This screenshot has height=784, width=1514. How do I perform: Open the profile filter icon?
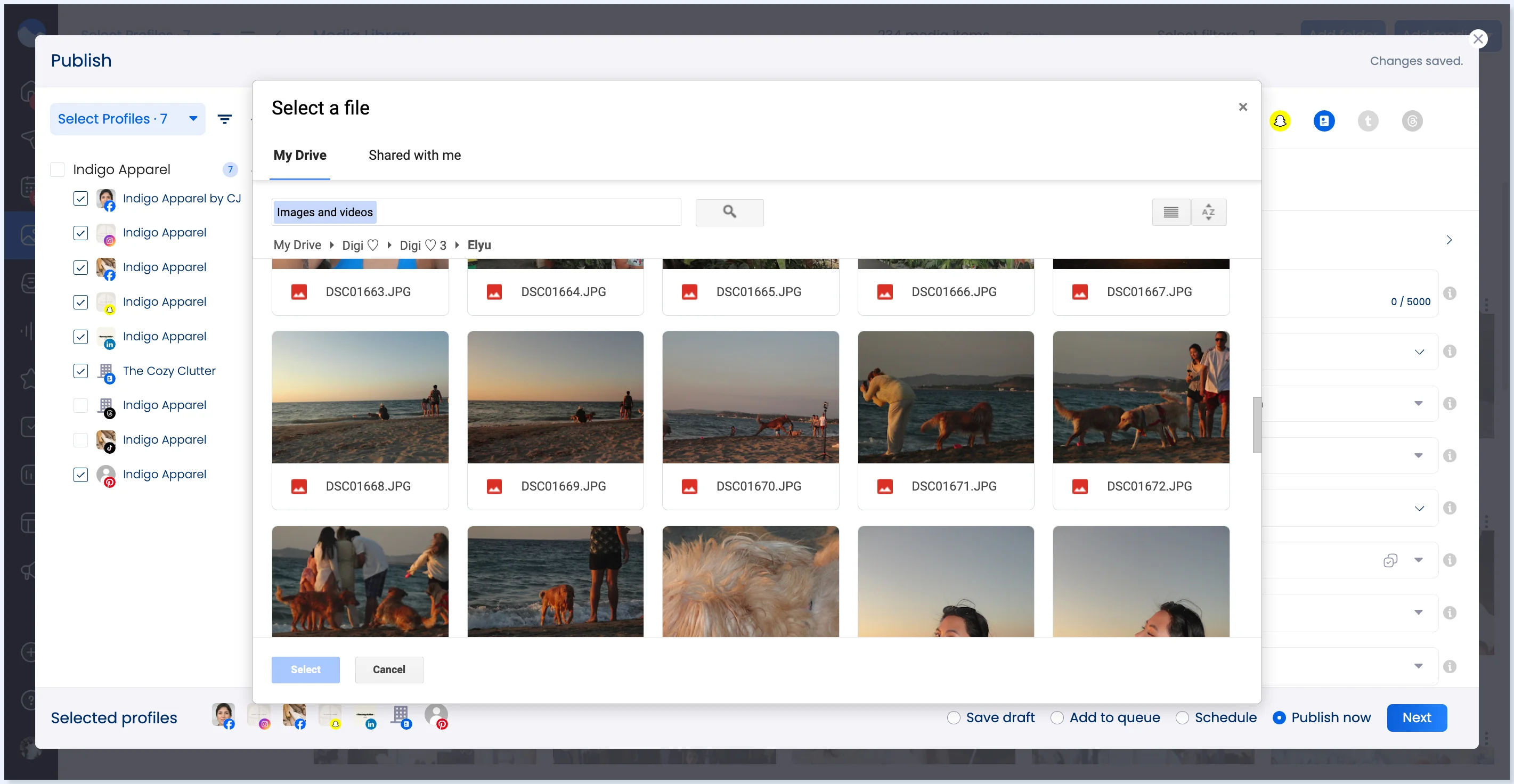tap(224, 119)
